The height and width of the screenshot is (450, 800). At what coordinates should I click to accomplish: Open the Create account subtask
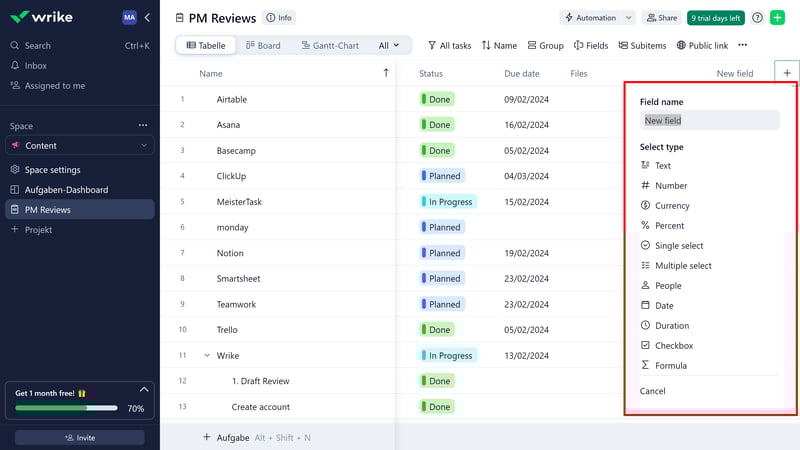(260, 407)
